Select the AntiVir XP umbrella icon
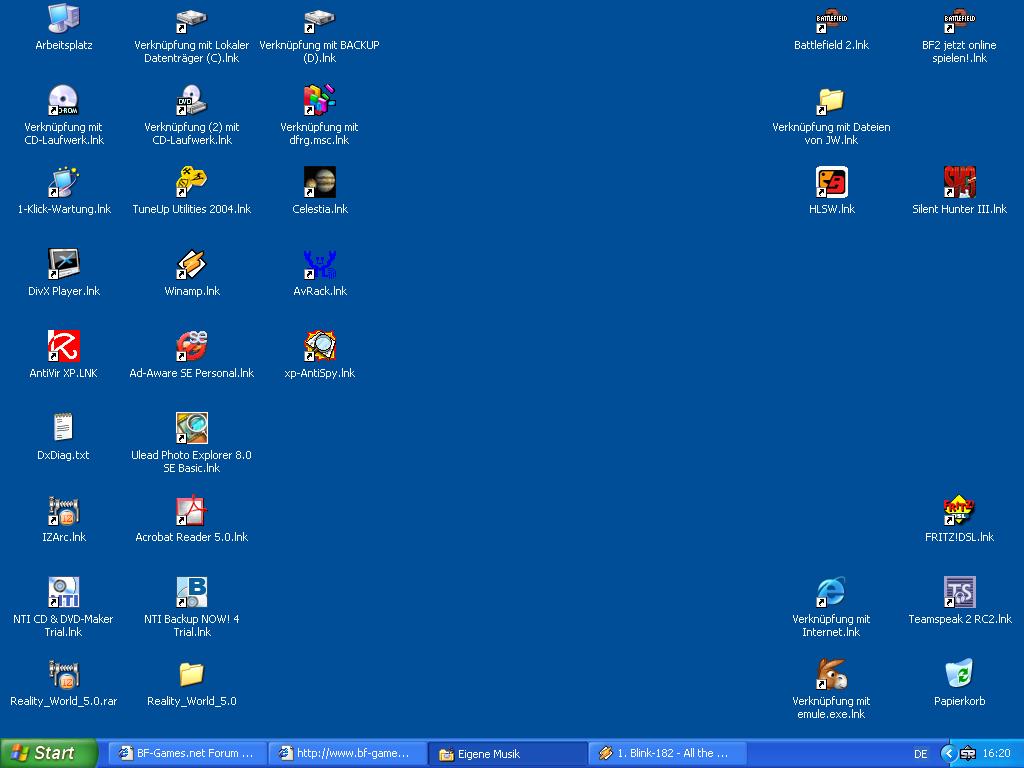Image resolution: width=1024 pixels, height=768 pixels. (x=63, y=347)
